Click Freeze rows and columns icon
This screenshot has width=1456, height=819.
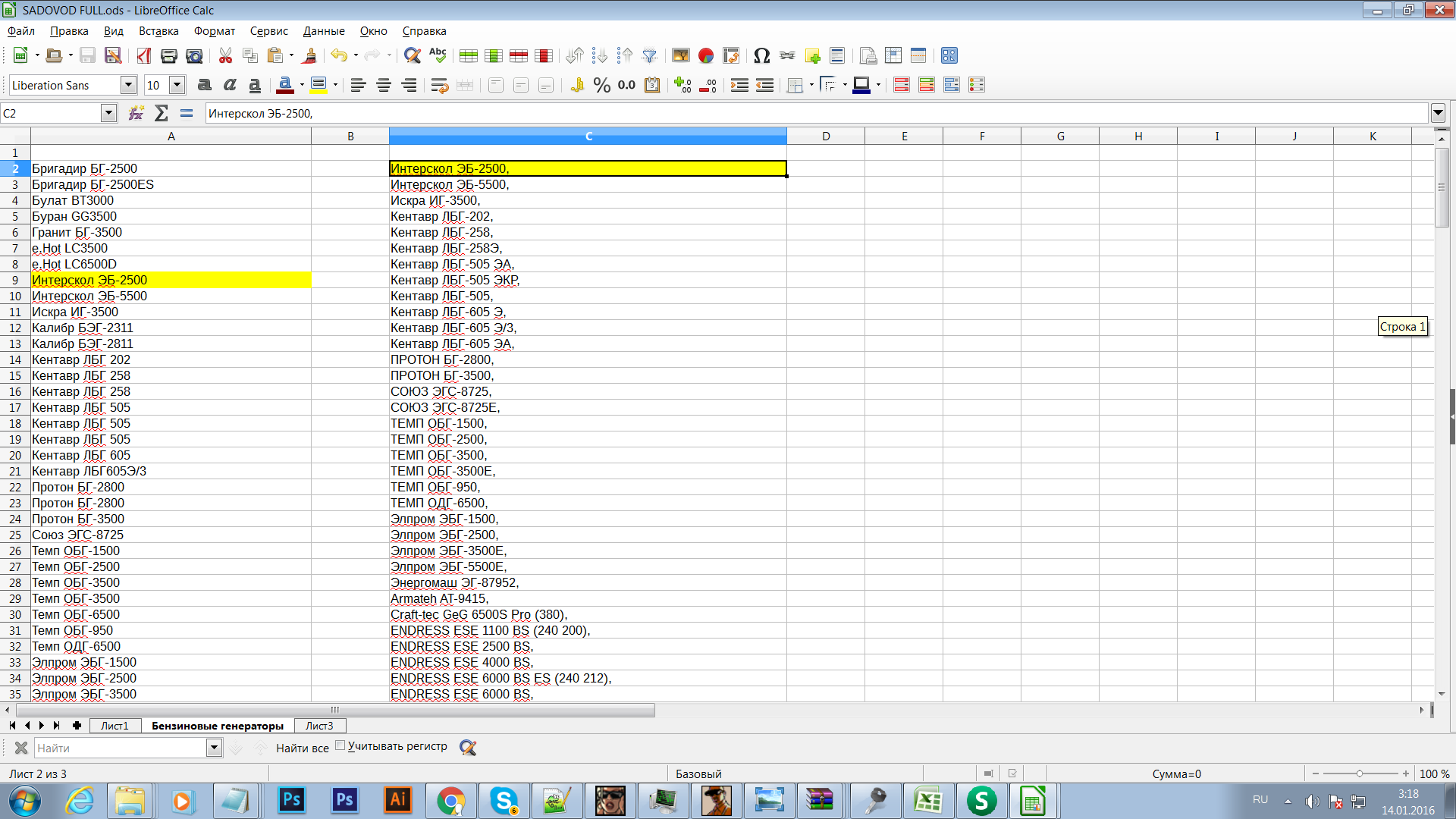[893, 55]
